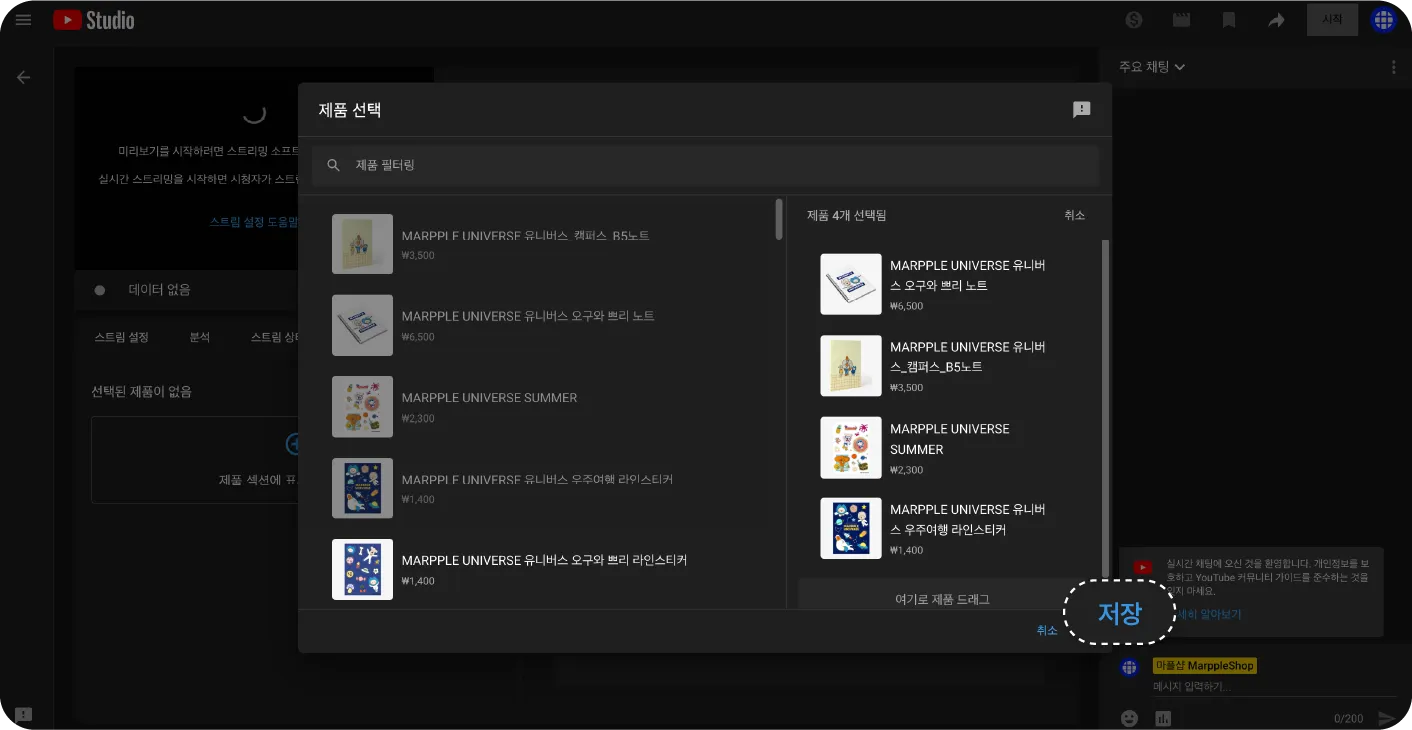Start a poll from chat bar
Image resolution: width=1412 pixels, height=730 pixels.
pos(1163,718)
